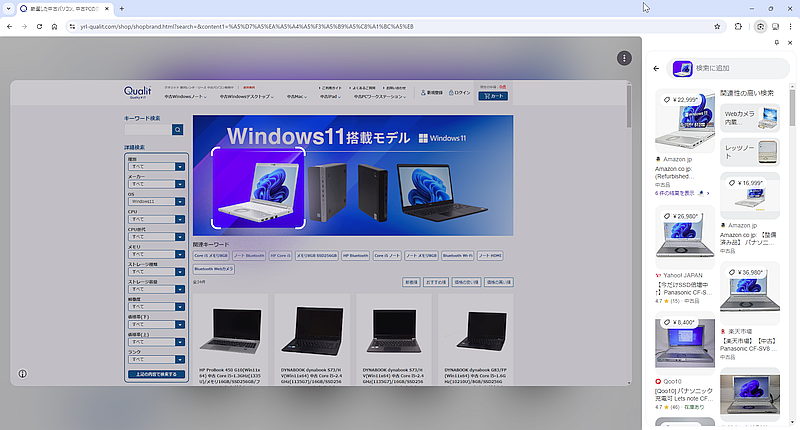Click the Core i5 メモリ8GB keyword tag
800x430 pixels.
211,256
